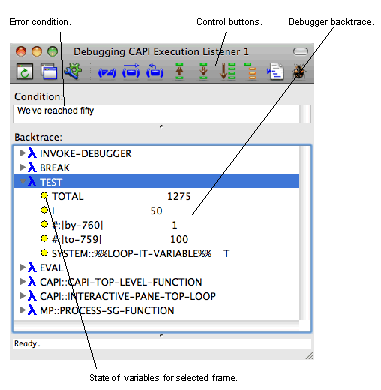Select the TOTAL variable name
Viewport: 381px width, 390px height.
pyautogui.click(x=68, y=196)
